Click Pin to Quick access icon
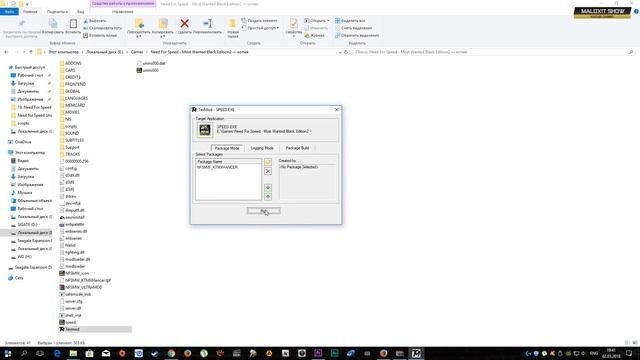This screenshot has width=640, height=360. pos(22,24)
